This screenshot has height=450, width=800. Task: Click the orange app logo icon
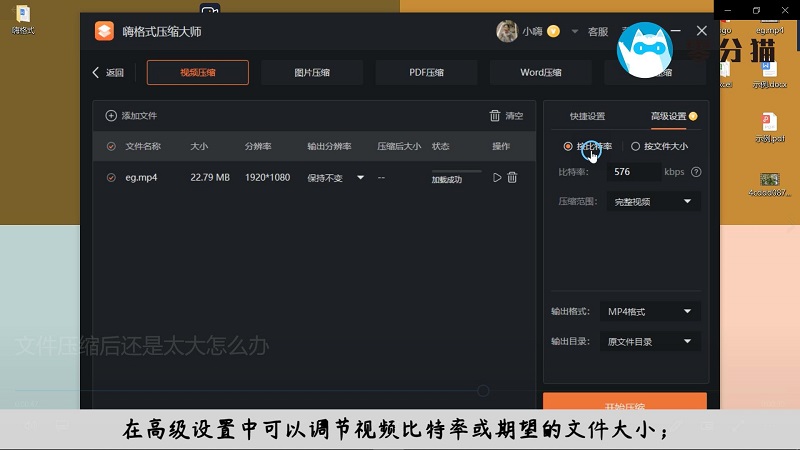pyautogui.click(x=105, y=31)
